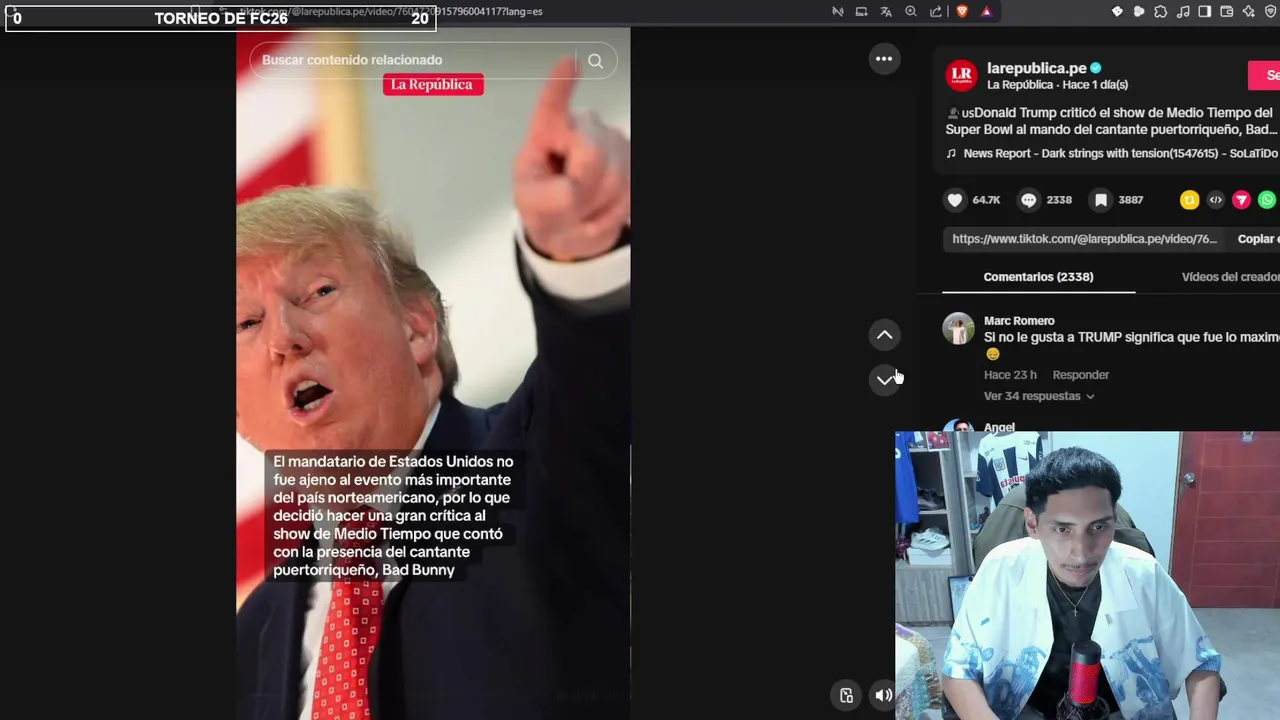The width and height of the screenshot is (1280, 720).
Task: Copy the video link with Copiar
Action: click(1258, 239)
